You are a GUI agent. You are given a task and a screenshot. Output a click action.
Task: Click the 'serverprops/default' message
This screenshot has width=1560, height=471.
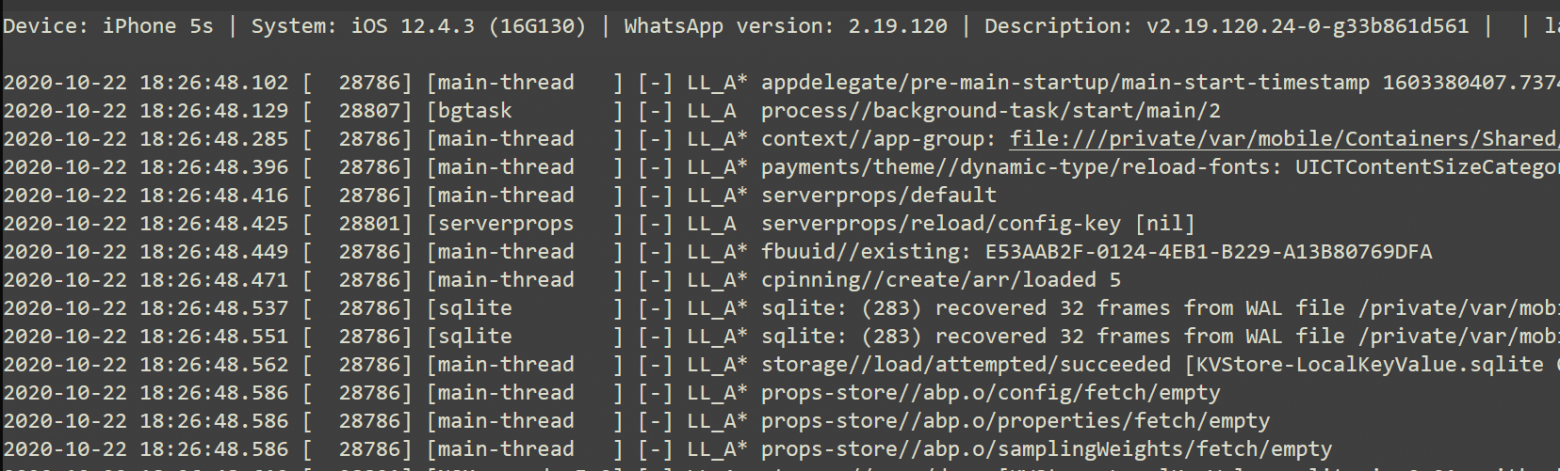879,195
